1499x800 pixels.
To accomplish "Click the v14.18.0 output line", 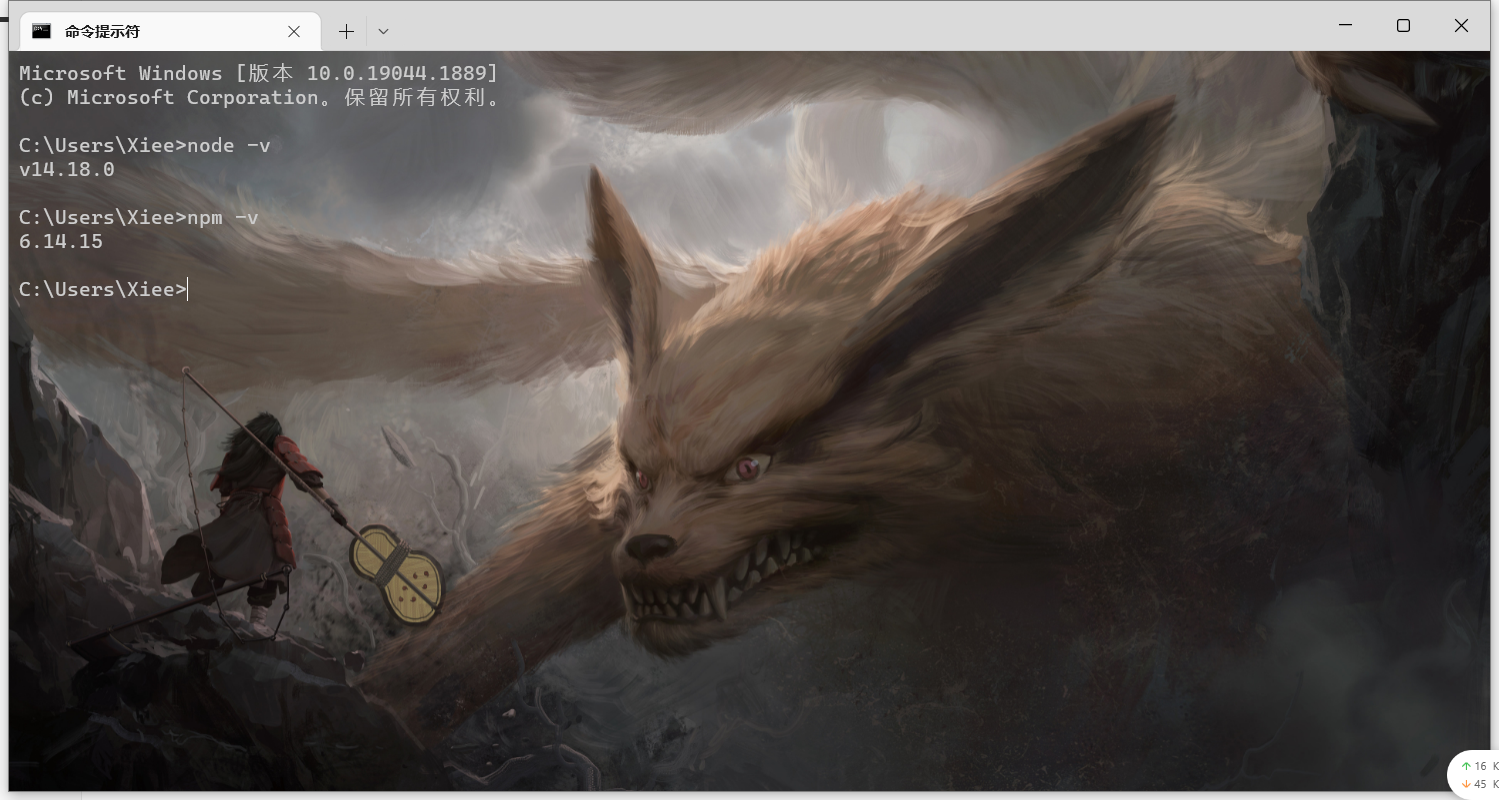I will 67,170.
